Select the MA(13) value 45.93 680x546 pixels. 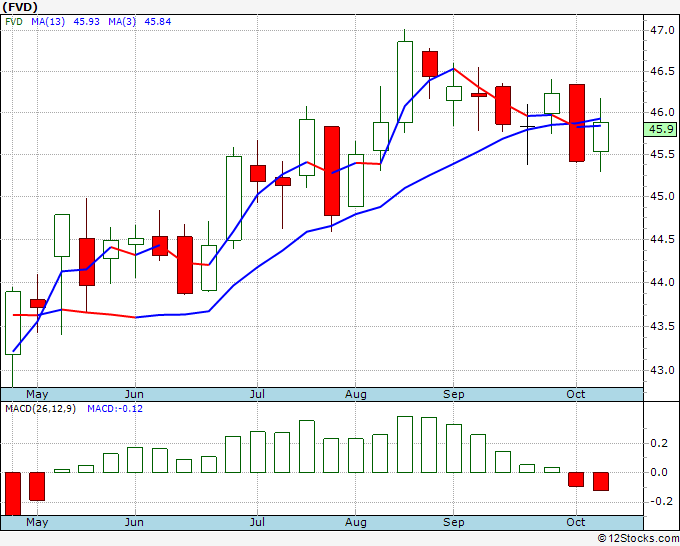pos(87,22)
